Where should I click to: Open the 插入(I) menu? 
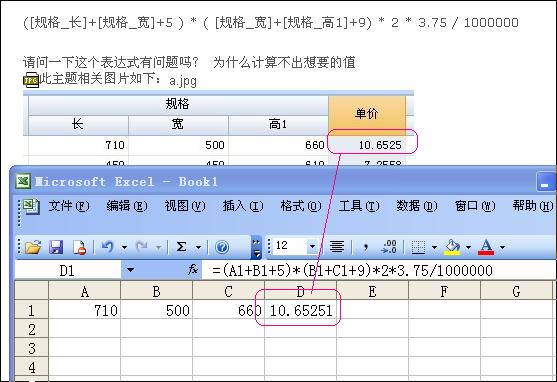243,206
